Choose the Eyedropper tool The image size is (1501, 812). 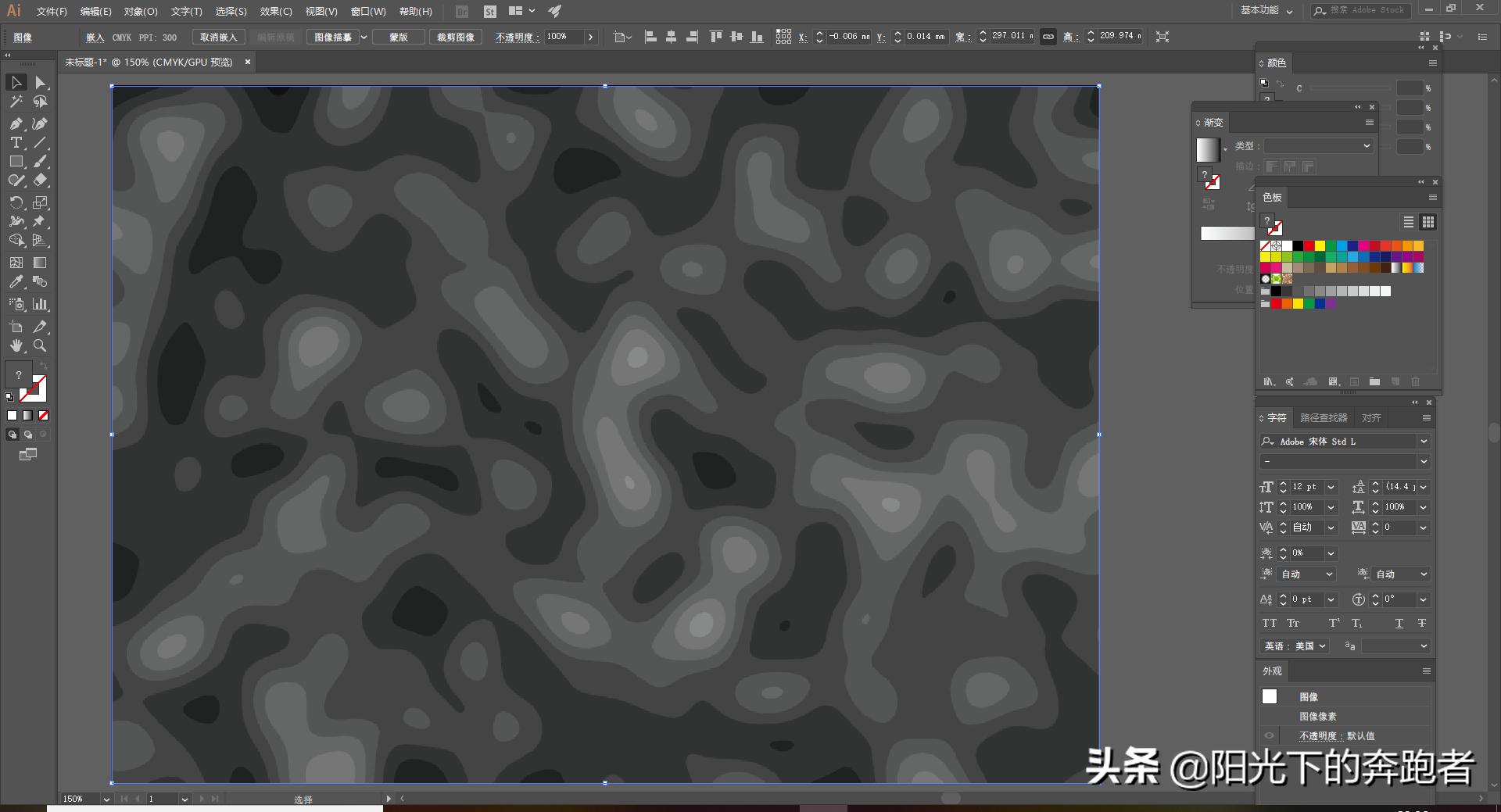pos(16,282)
